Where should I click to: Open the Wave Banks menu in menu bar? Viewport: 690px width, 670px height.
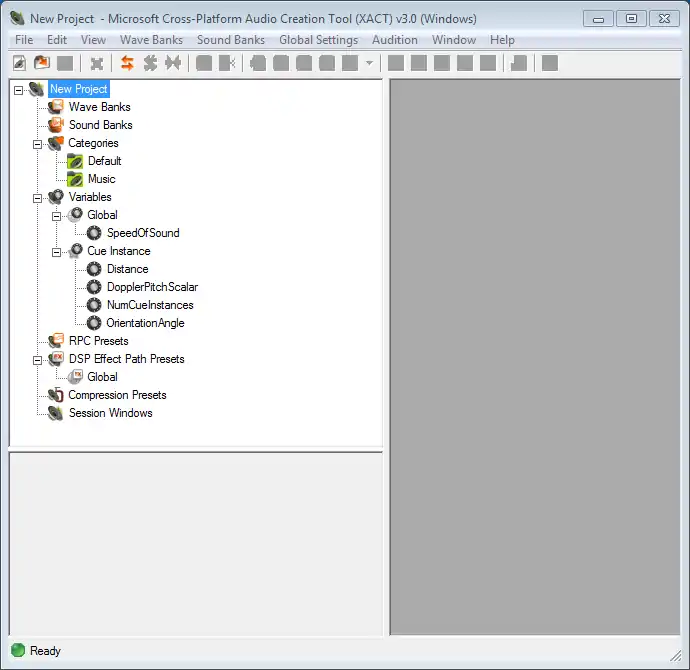click(x=151, y=40)
